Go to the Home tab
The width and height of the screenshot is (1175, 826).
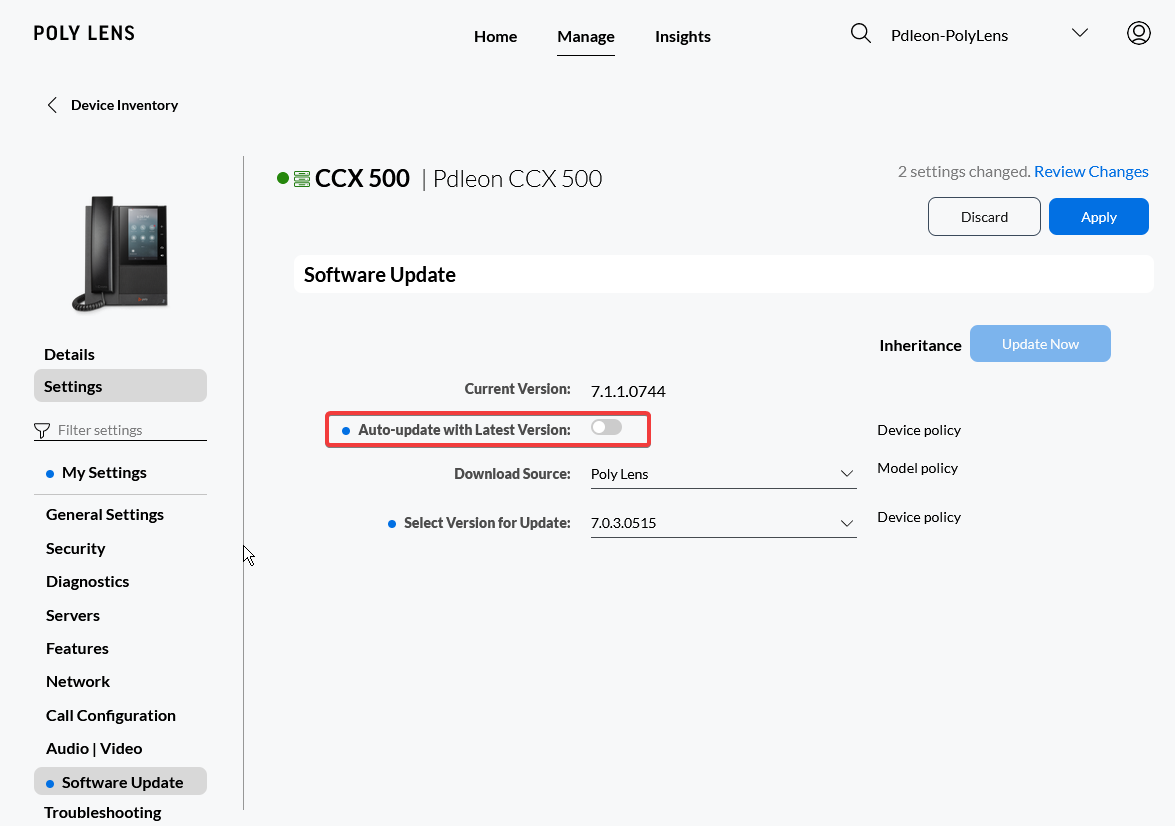[495, 37]
